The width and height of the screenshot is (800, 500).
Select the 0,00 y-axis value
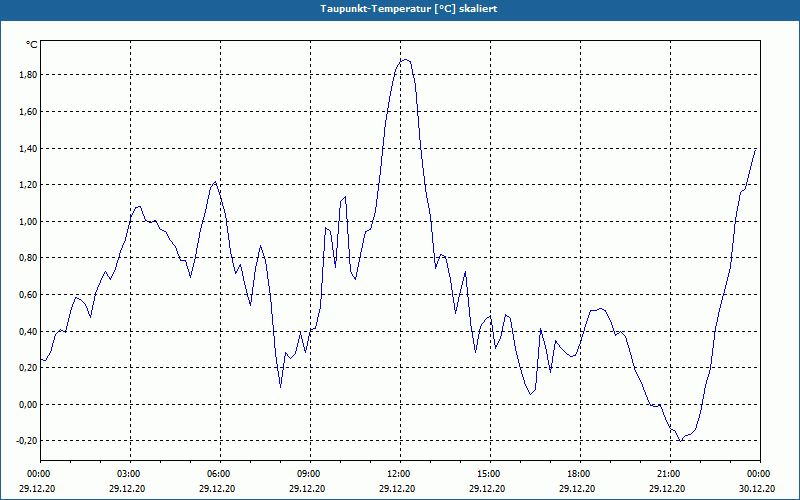tap(29, 405)
